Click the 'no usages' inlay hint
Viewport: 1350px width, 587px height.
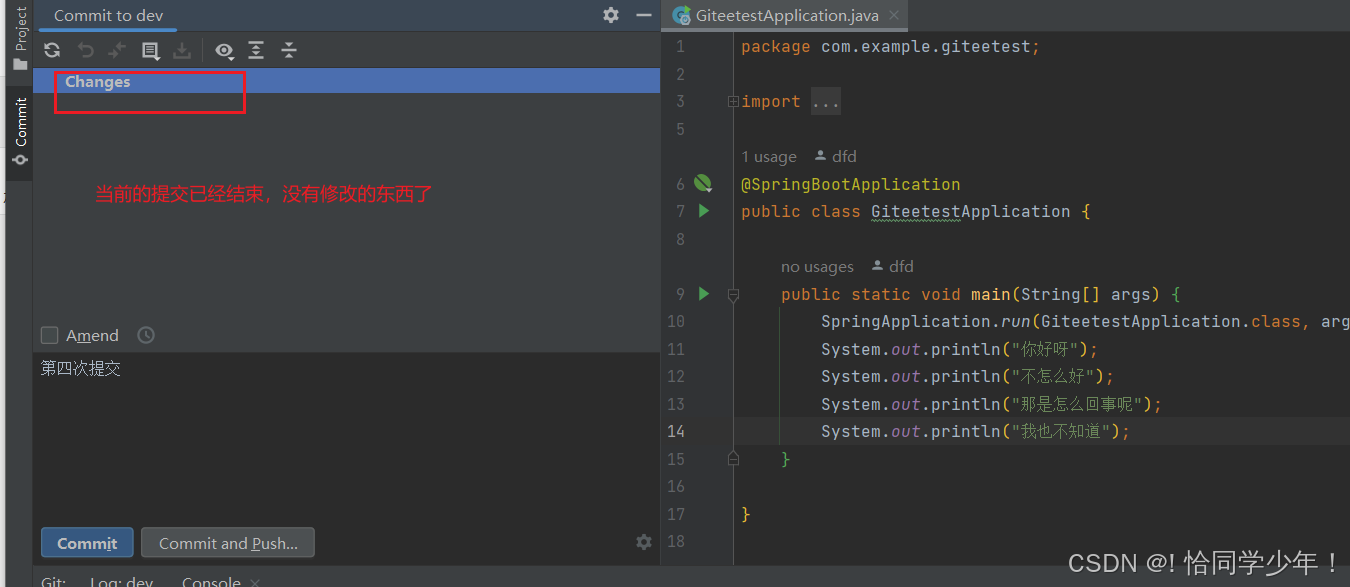(817, 267)
